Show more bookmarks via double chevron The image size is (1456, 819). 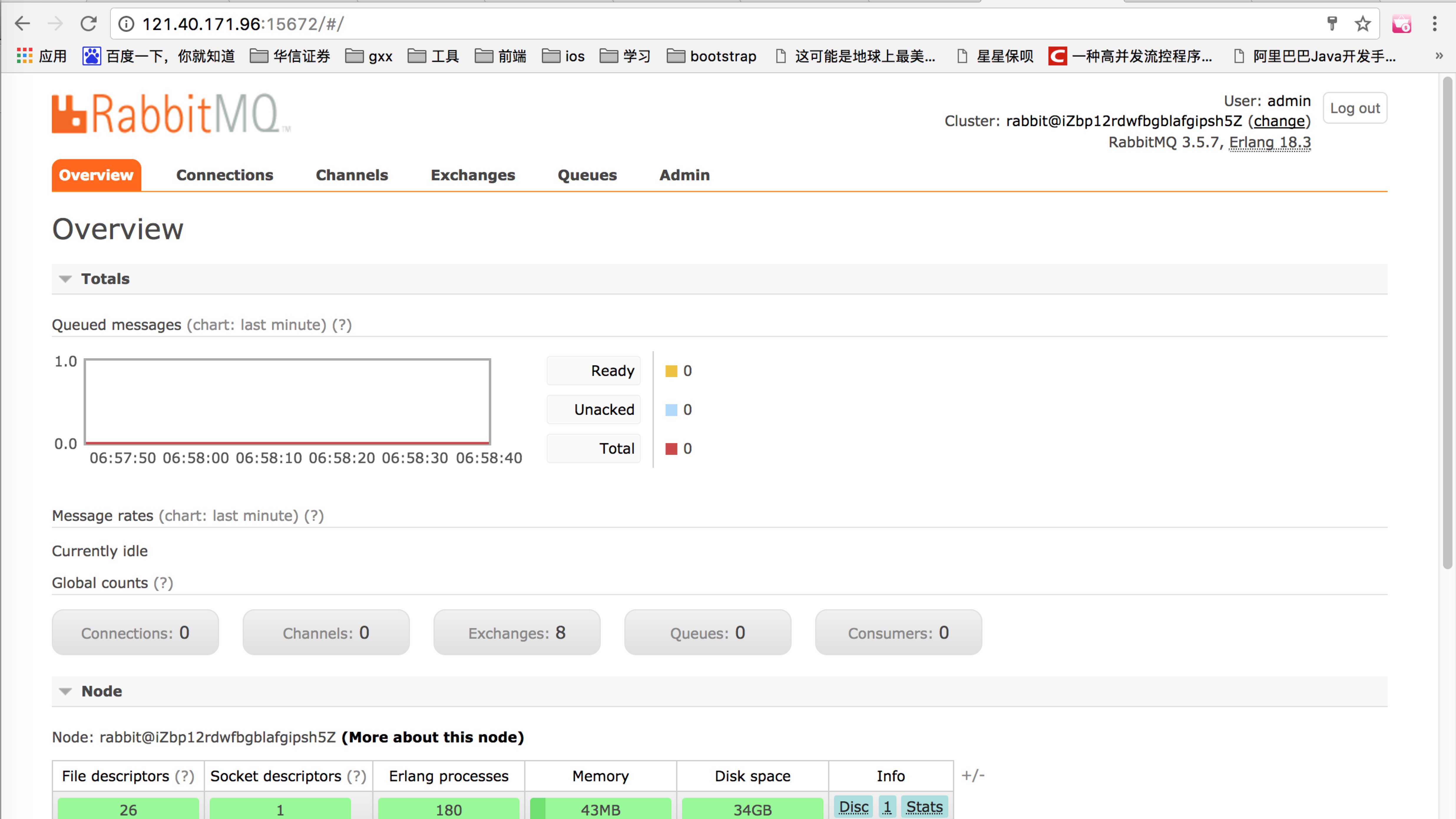1439,56
